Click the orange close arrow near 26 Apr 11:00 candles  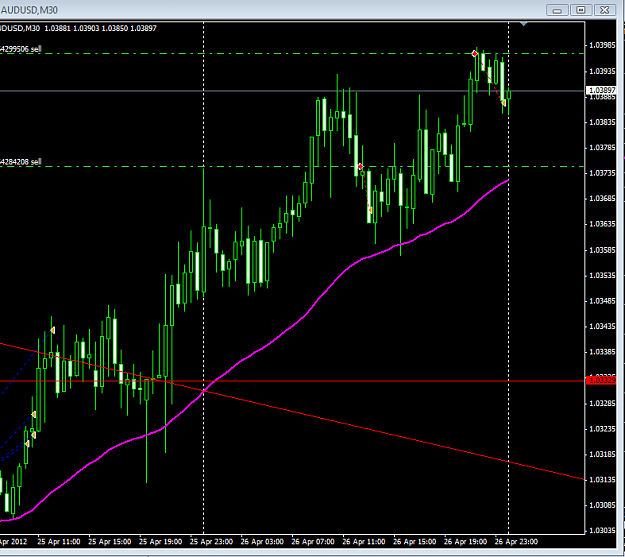point(370,210)
